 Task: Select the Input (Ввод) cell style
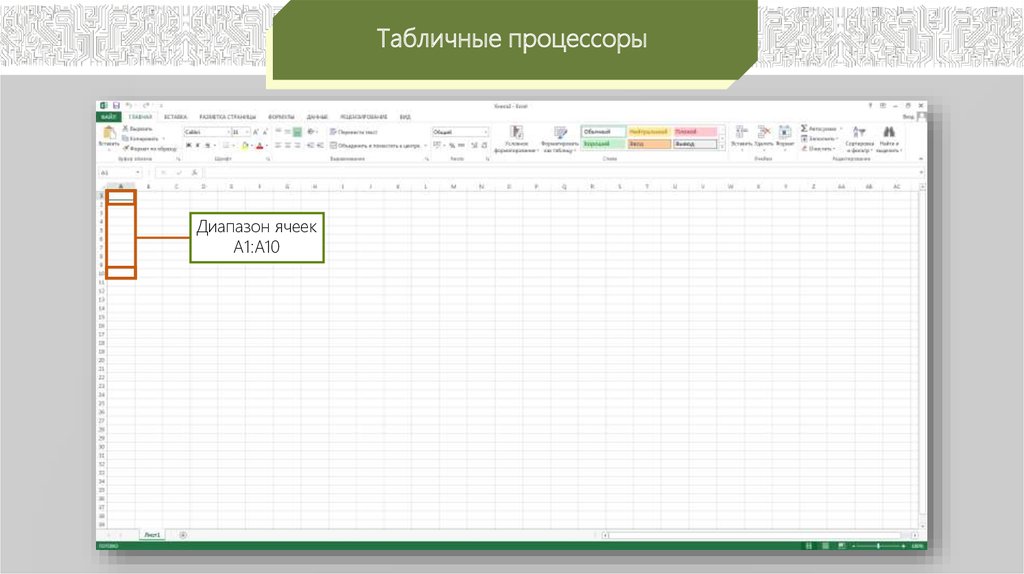pos(649,144)
